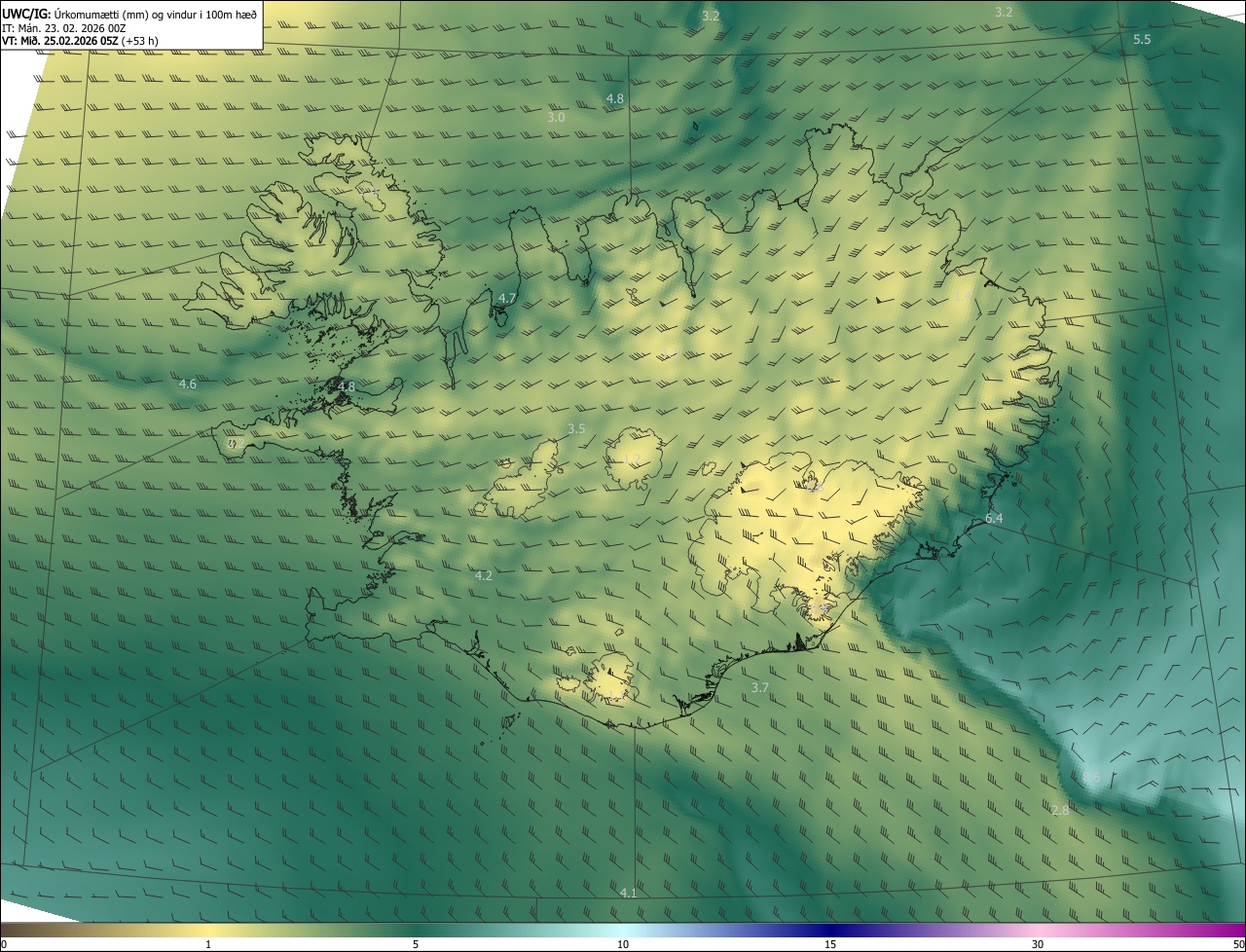Click the 3.5 value label
The width and height of the screenshot is (1246, 952).
click(576, 428)
